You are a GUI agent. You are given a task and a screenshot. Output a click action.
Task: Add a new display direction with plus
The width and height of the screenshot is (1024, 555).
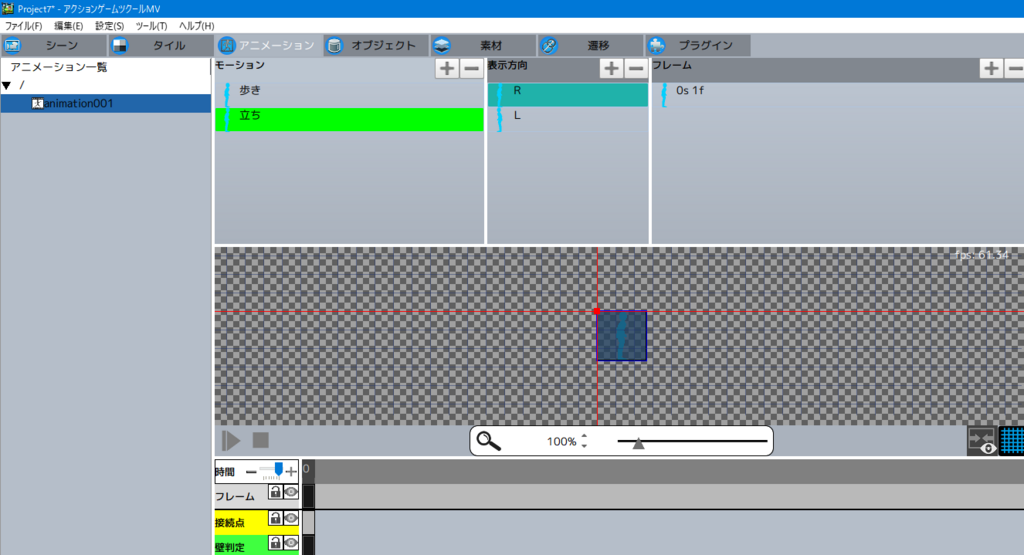point(611,69)
